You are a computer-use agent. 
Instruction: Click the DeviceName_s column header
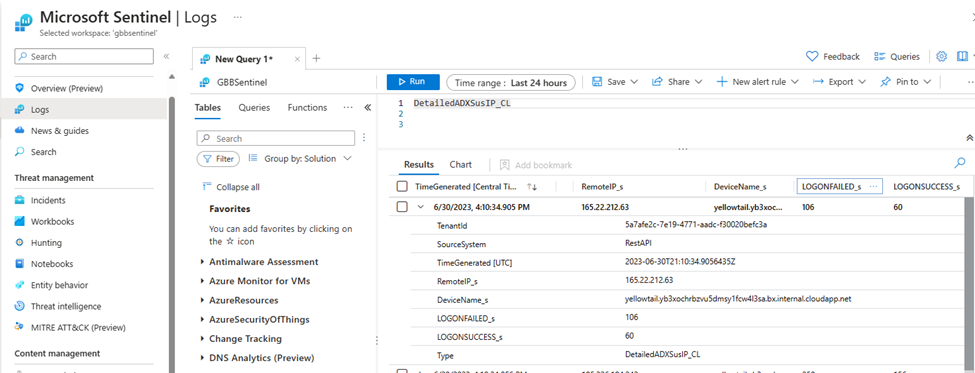tap(740, 186)
